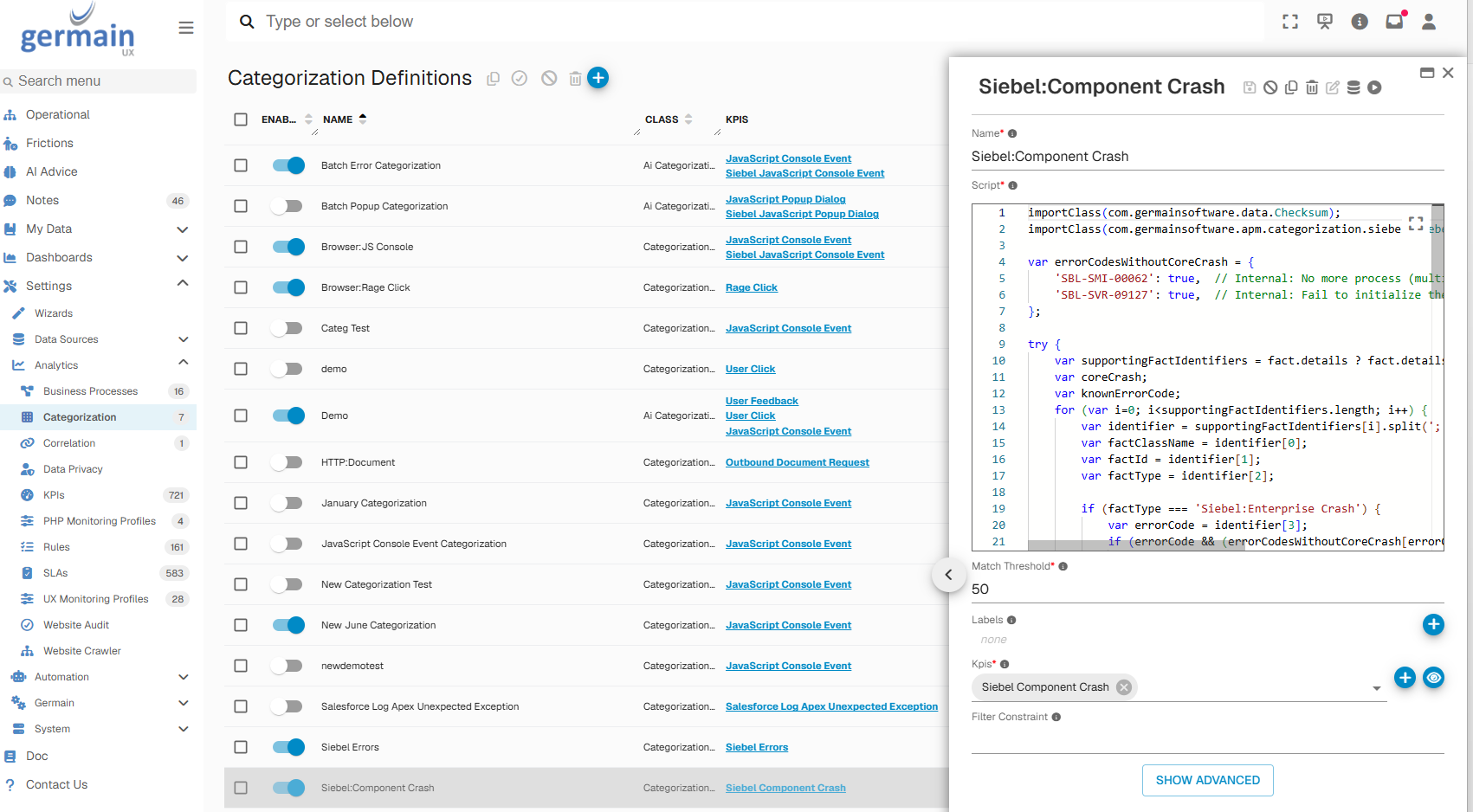Screen dimensions: 1473x812
Task: Focus the top search box
Action: pos(745,22)
